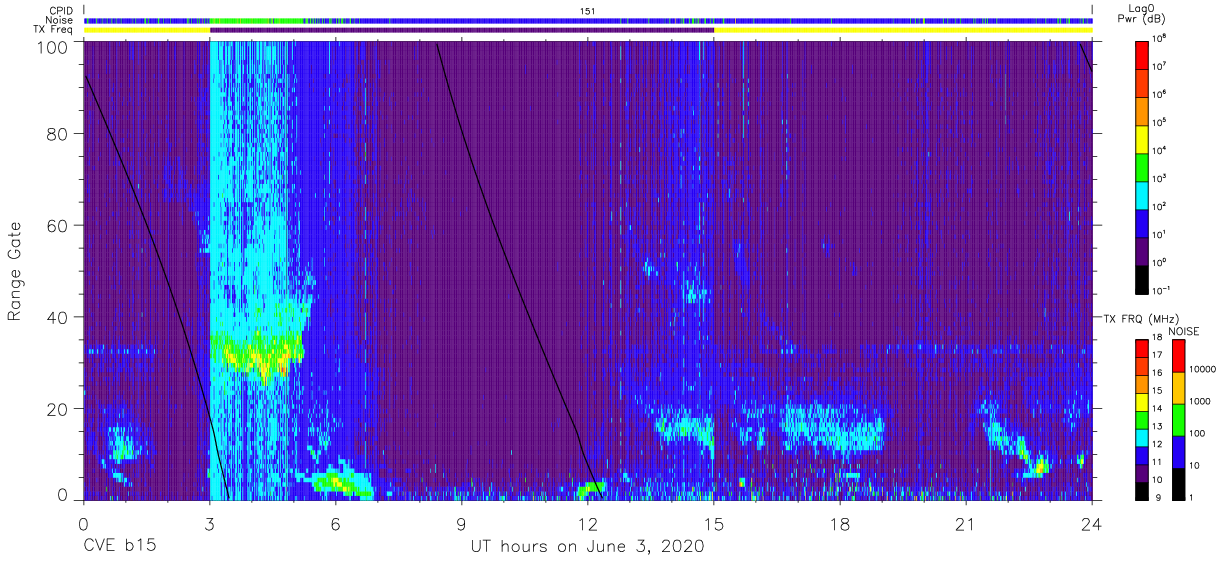This screenshot has height=567, width=1228.
Task: Click the Noise strip label at top left
Action: (60, 20)
